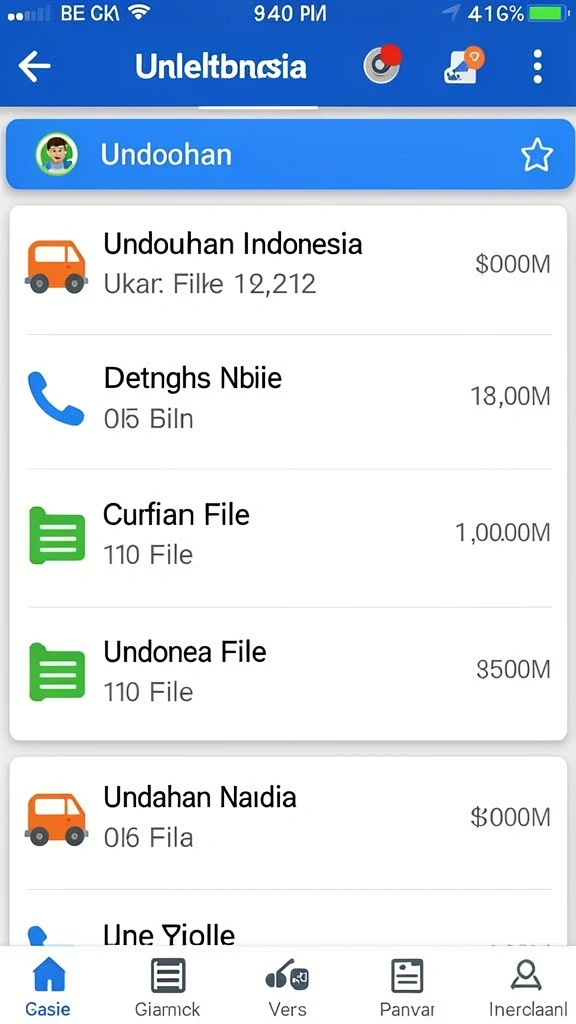This screenshot has width=576, height=1024.
Task: Tap the Wi-Fi icon in status bar
Action: click(x=138, y=12)
